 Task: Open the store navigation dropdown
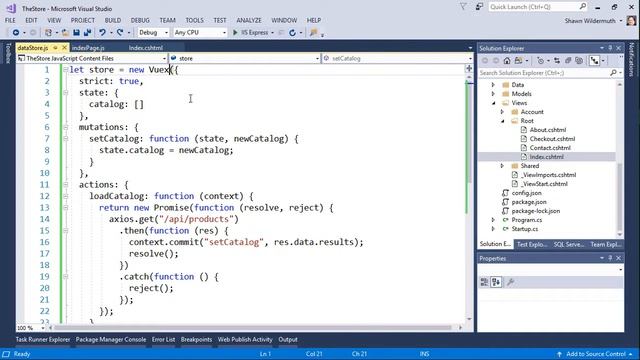click(x=244, y=58)
